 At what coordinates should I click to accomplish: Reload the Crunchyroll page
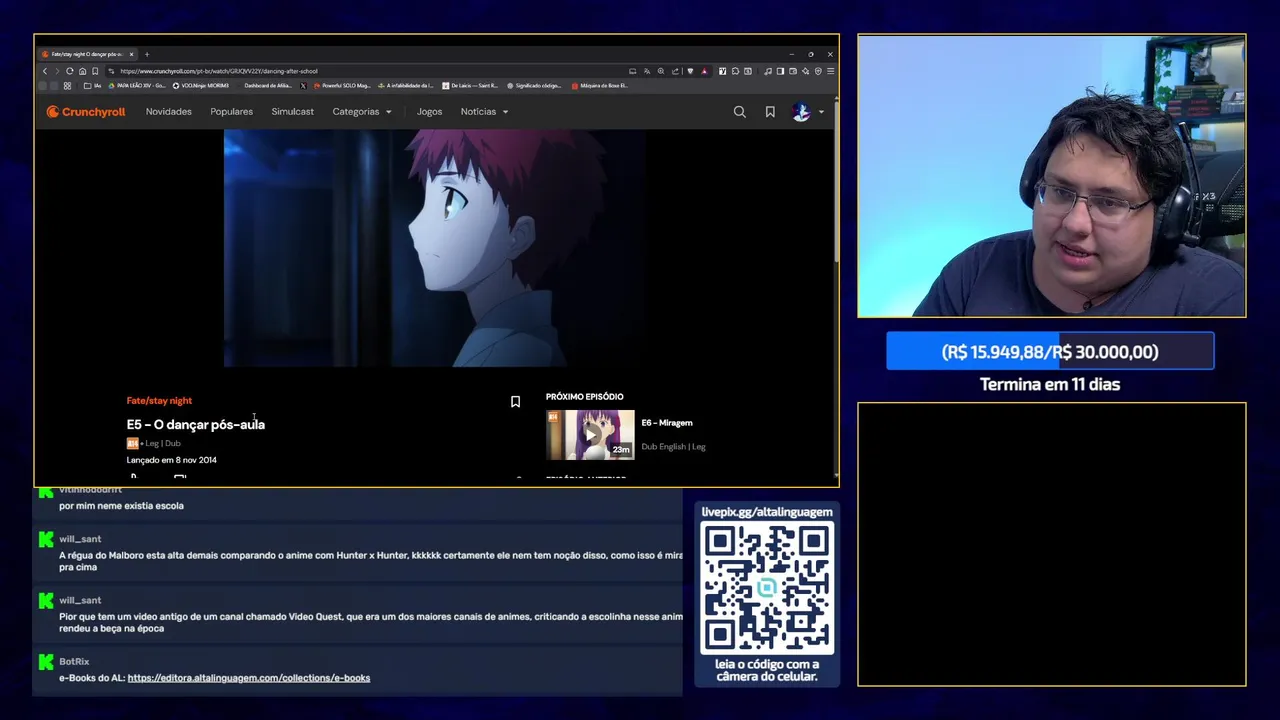click(x=69, y=71)
